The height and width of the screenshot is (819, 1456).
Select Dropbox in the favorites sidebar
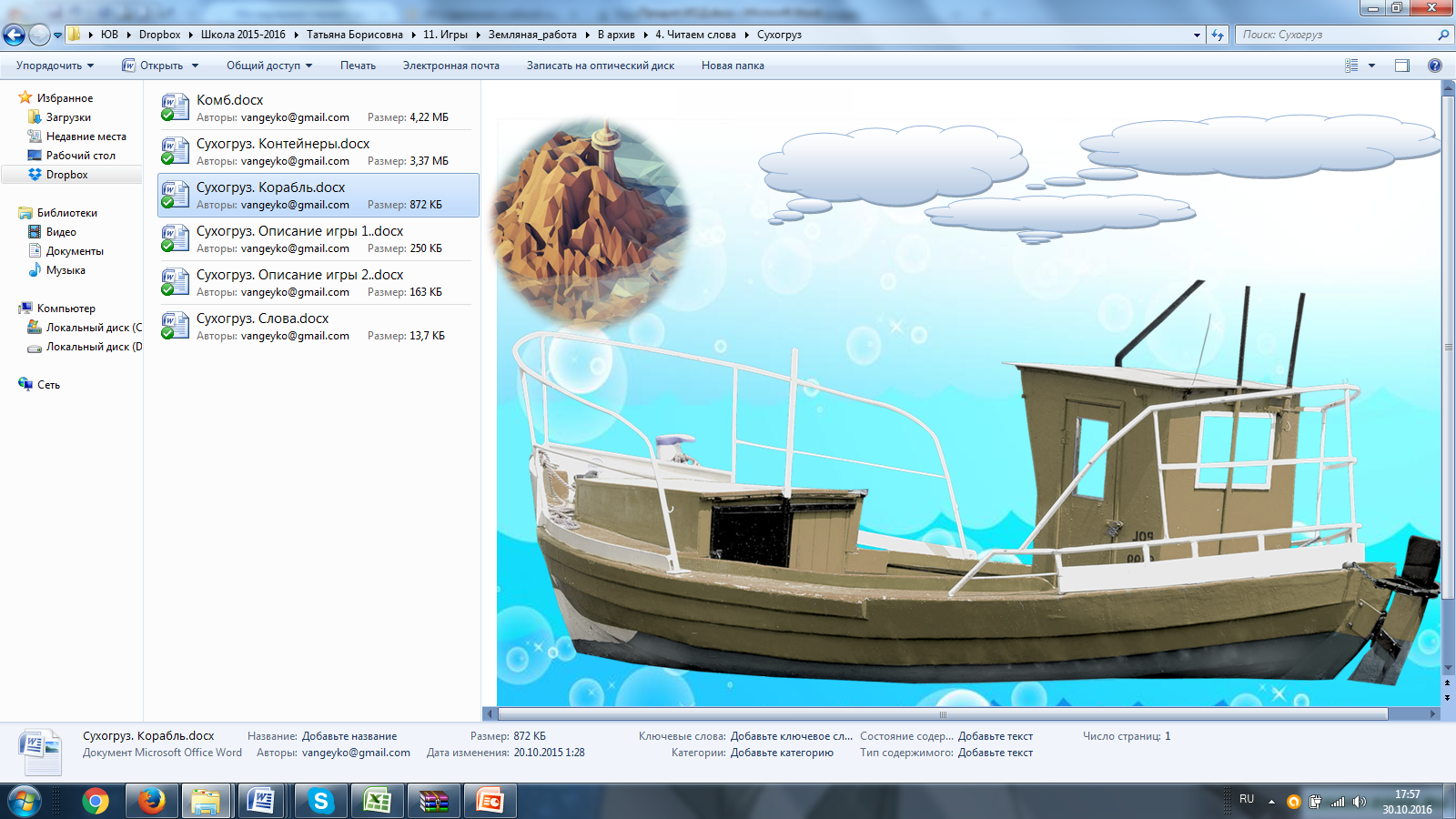point(66,175)
